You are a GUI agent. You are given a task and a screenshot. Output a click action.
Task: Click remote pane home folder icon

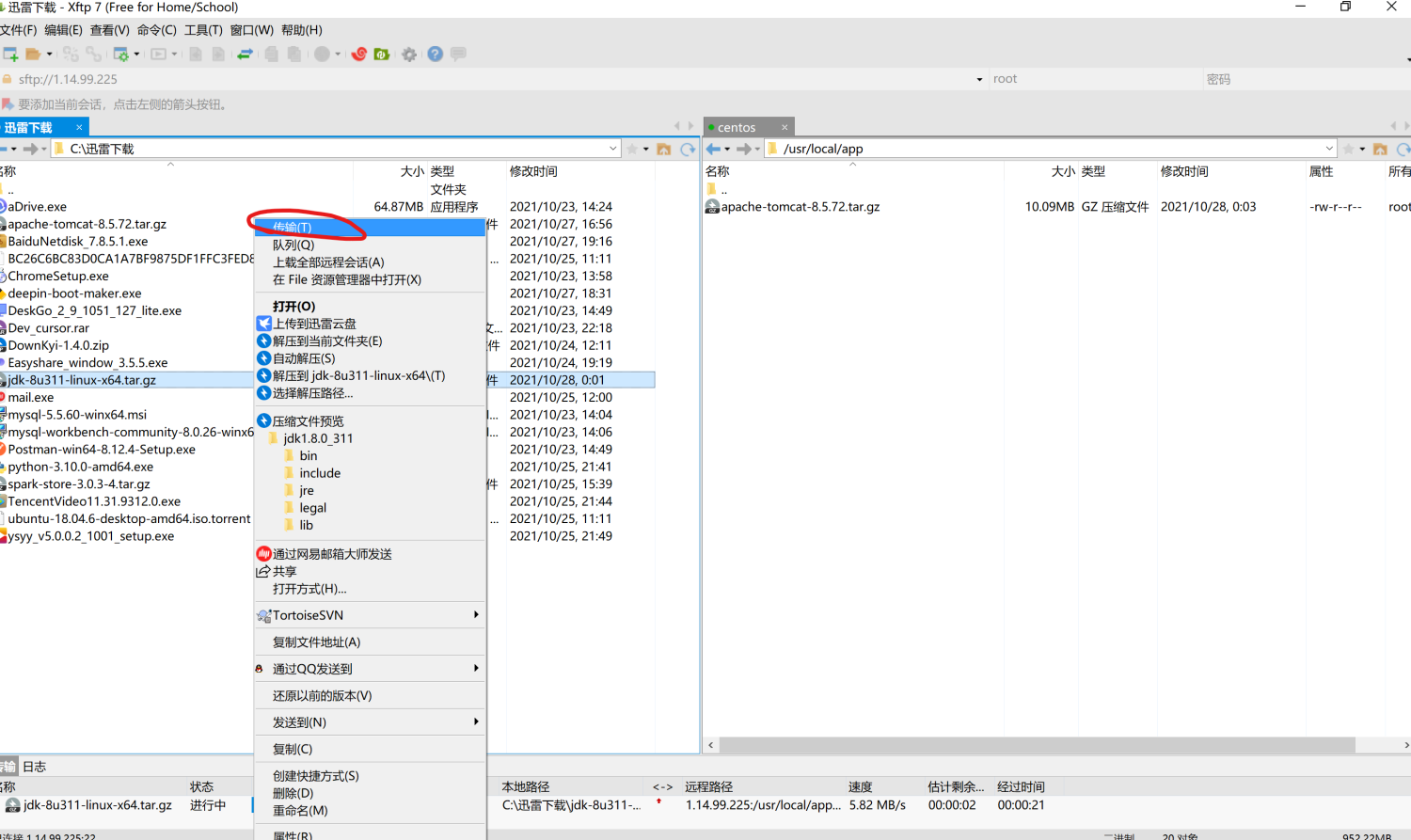[1380, 149]
